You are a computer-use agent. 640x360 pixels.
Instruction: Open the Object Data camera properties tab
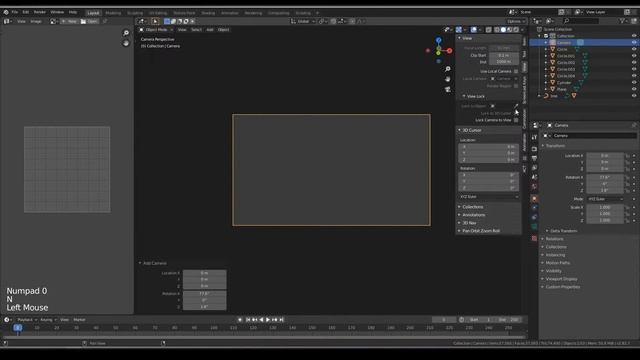pos(534,227)
